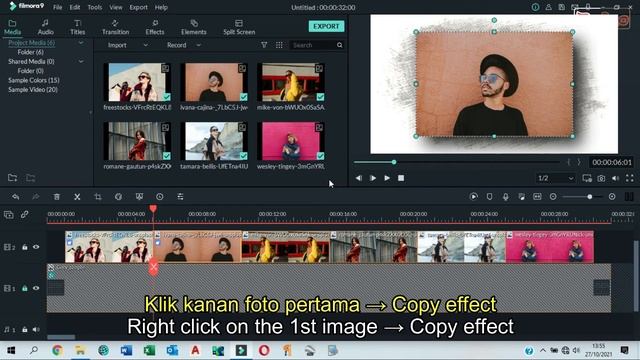
Task: Click the Record Voiceover microphone icon
Action: pos(505,197)
